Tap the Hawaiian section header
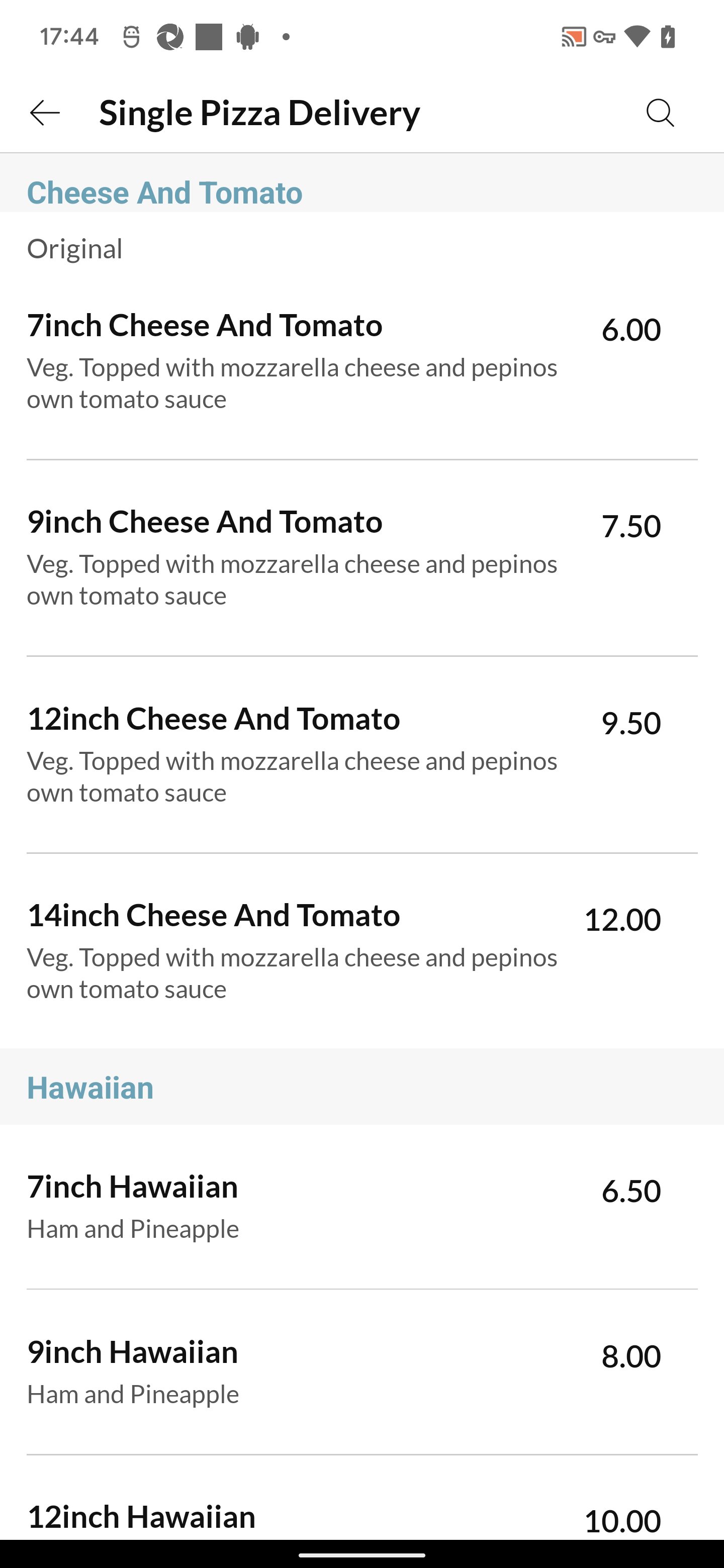Viewport: 724px width, 1568px height. pyautogui.click(x=90, y=1088)
